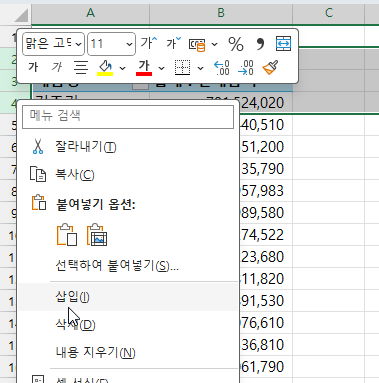Apply accounting number format icon
Screen dimensions: 379x383
tap(197, 45)
